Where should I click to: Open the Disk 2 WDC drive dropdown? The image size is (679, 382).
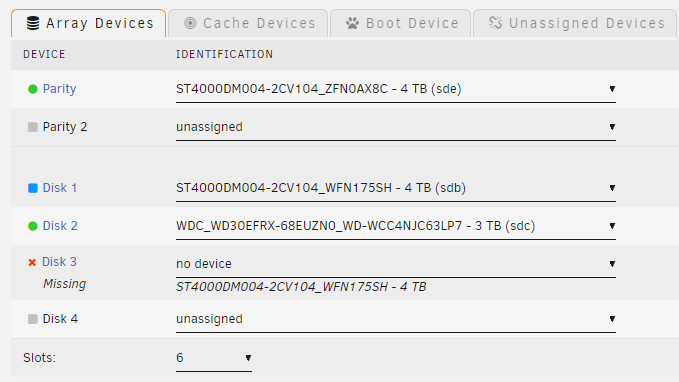tap(396, 226)
